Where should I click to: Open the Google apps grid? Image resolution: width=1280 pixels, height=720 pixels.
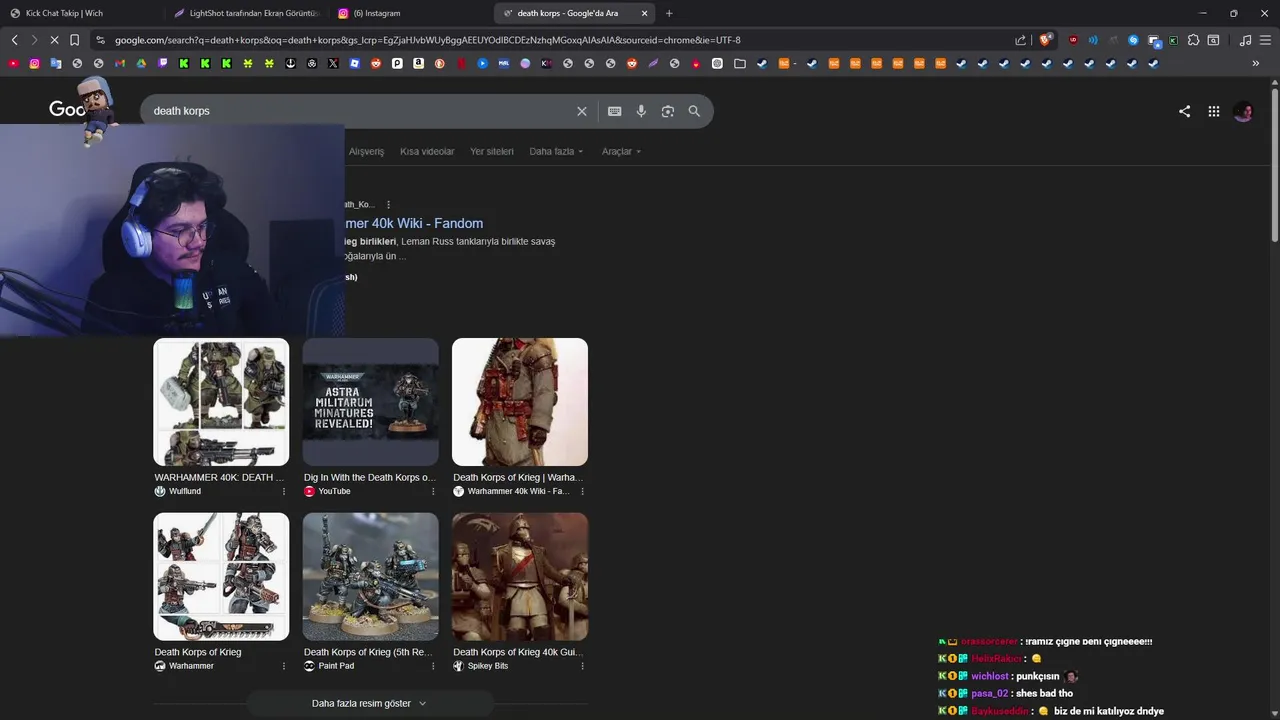(1213, 111)
